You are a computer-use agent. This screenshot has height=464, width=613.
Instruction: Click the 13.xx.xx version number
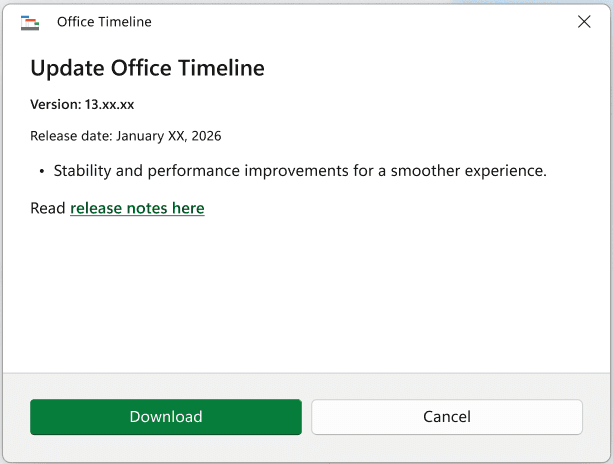point(109,104)
